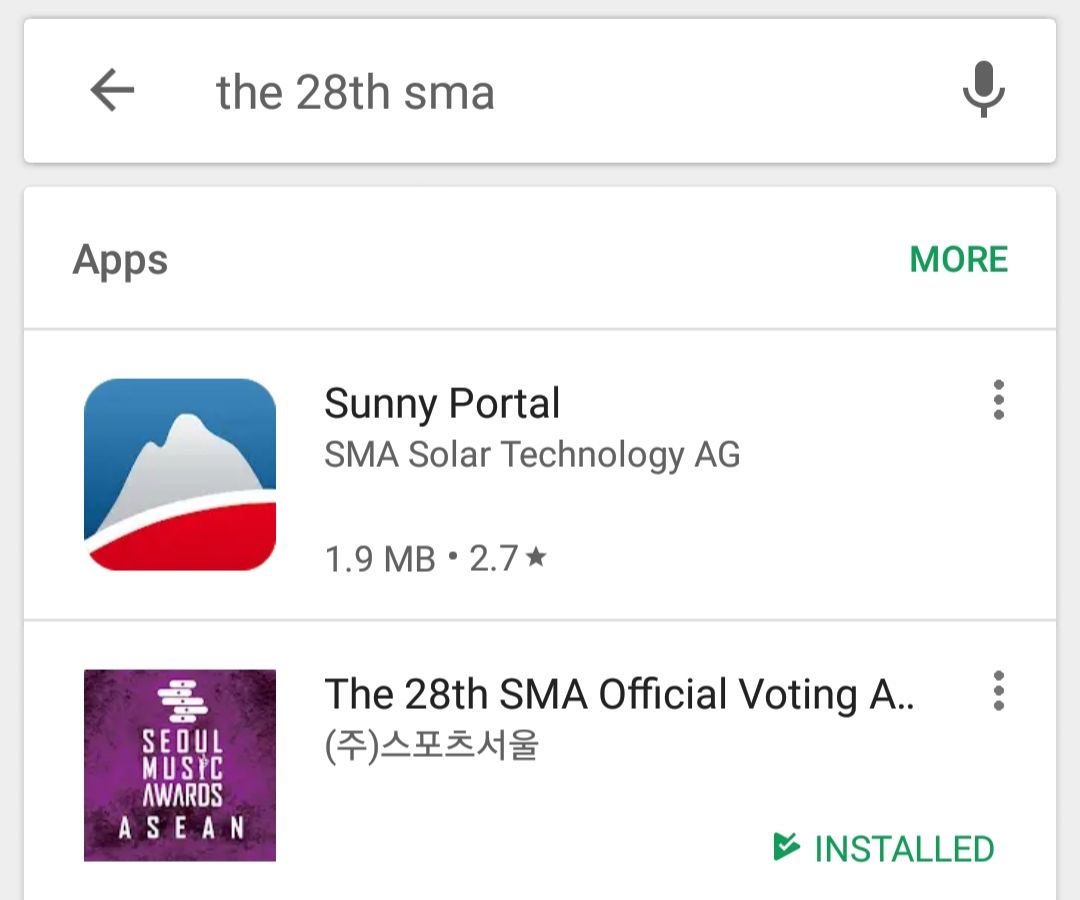Open overflow menu for Sunny Portal
Viewport: 1080px width, 900px height.
point(998,400)
